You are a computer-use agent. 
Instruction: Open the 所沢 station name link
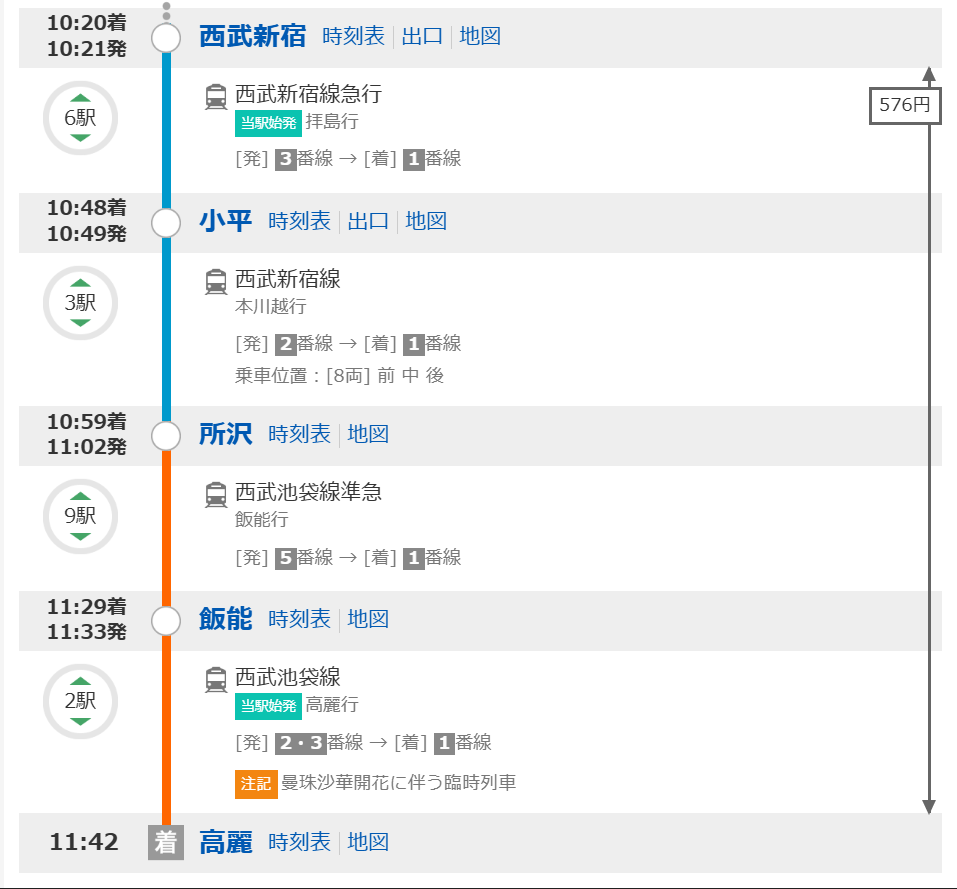(x=225, y=434)
